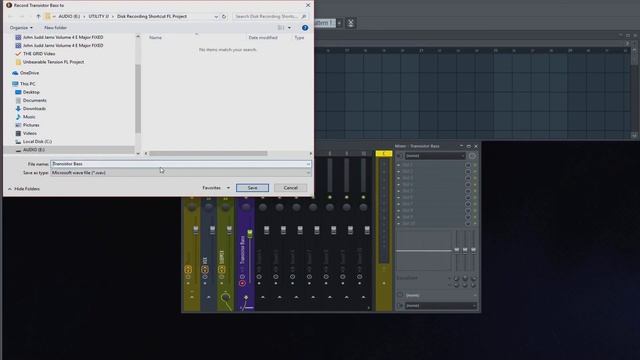
Task: Open the Save as type combo box
Action: [x=180, y=173]
